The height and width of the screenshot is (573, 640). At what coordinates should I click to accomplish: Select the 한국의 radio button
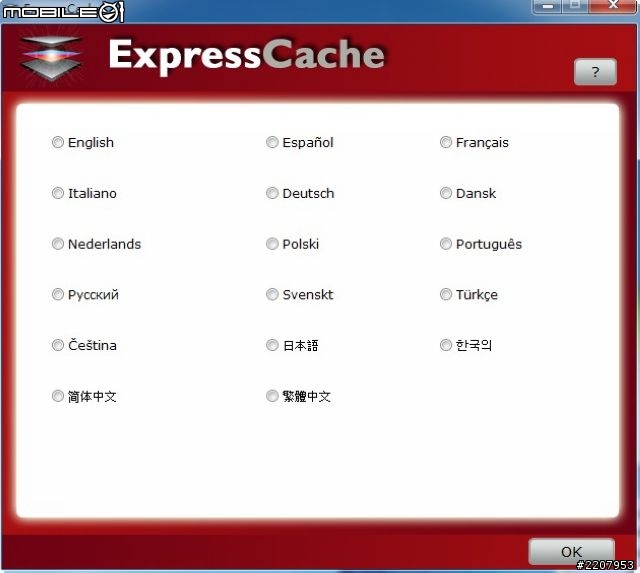click(446, 345)
